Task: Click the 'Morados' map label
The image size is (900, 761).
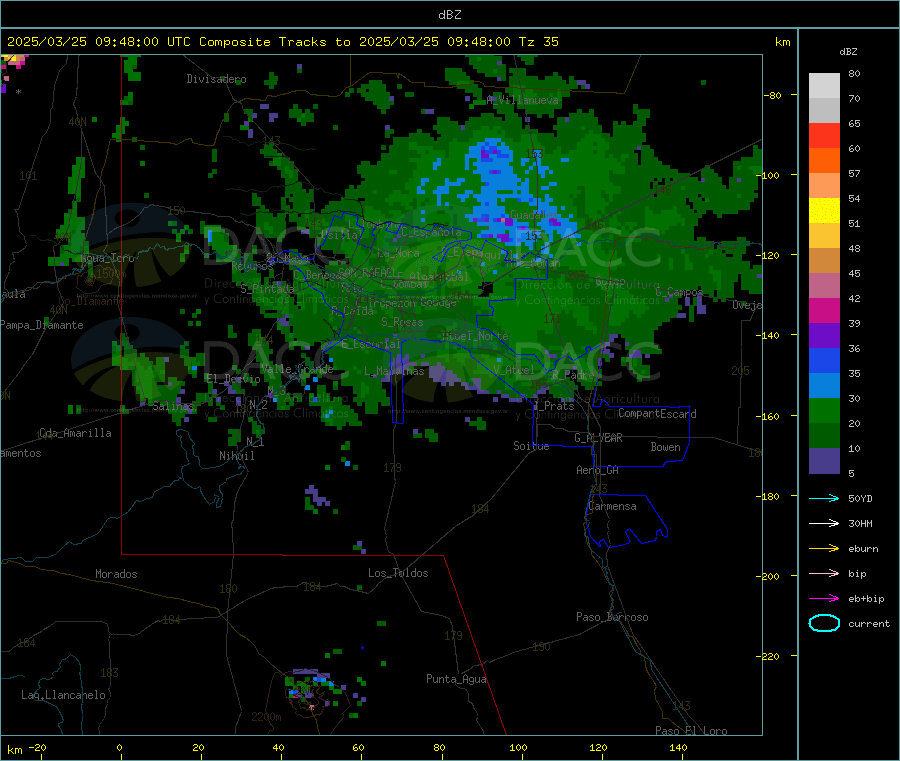Action: 116,574
